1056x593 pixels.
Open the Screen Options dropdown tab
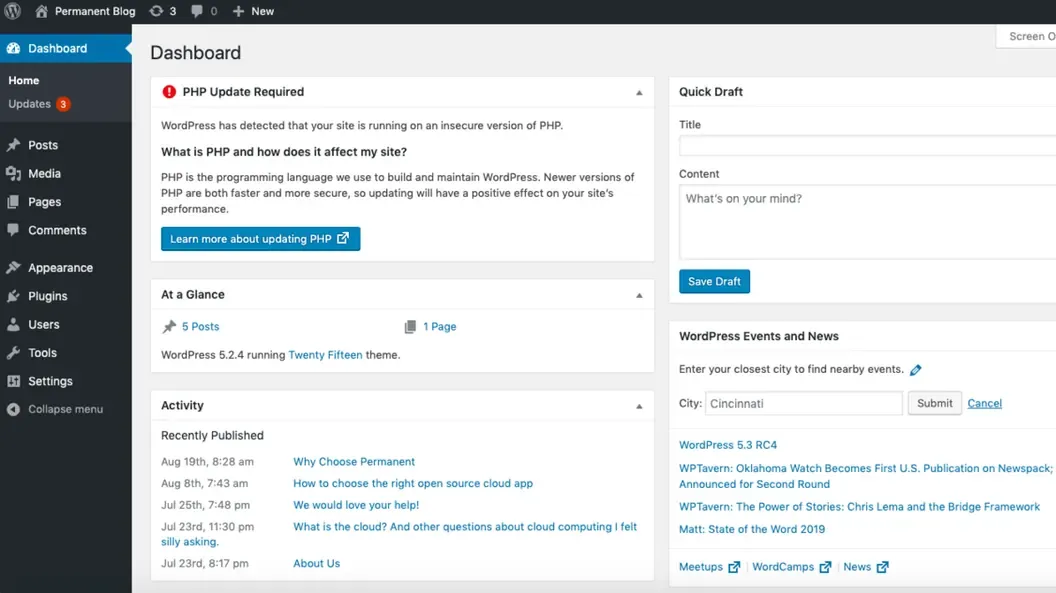pos(1026,36)
